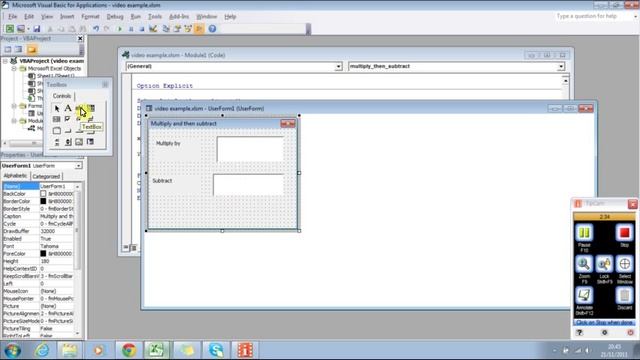Undo the last action in toolbar
Screen dimensions: 640x360
point(96,29)
